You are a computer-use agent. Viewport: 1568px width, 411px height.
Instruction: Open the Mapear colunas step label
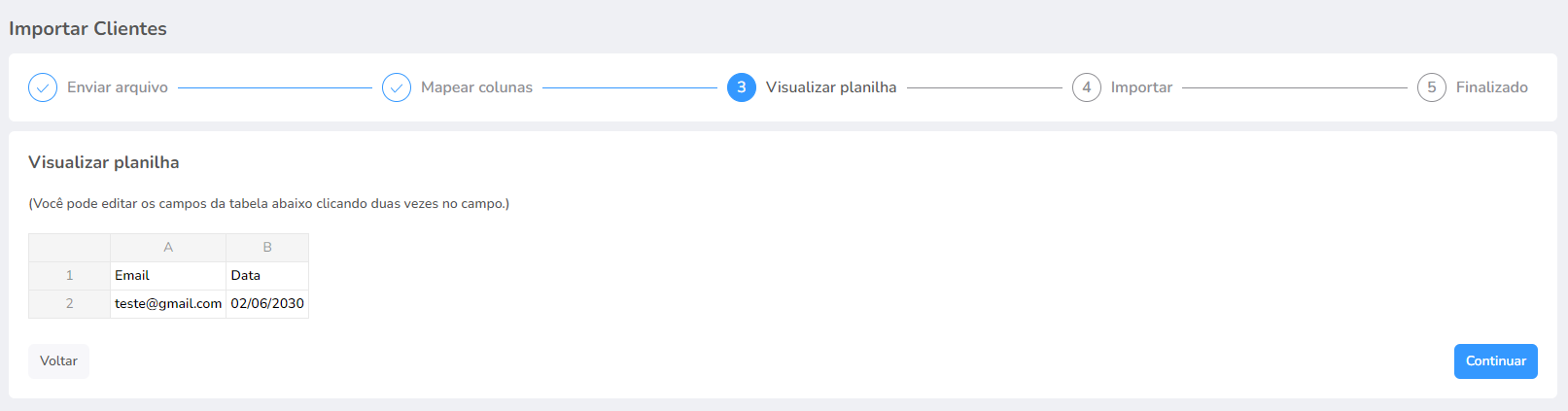pyautogui.click(x=476, y=87)
